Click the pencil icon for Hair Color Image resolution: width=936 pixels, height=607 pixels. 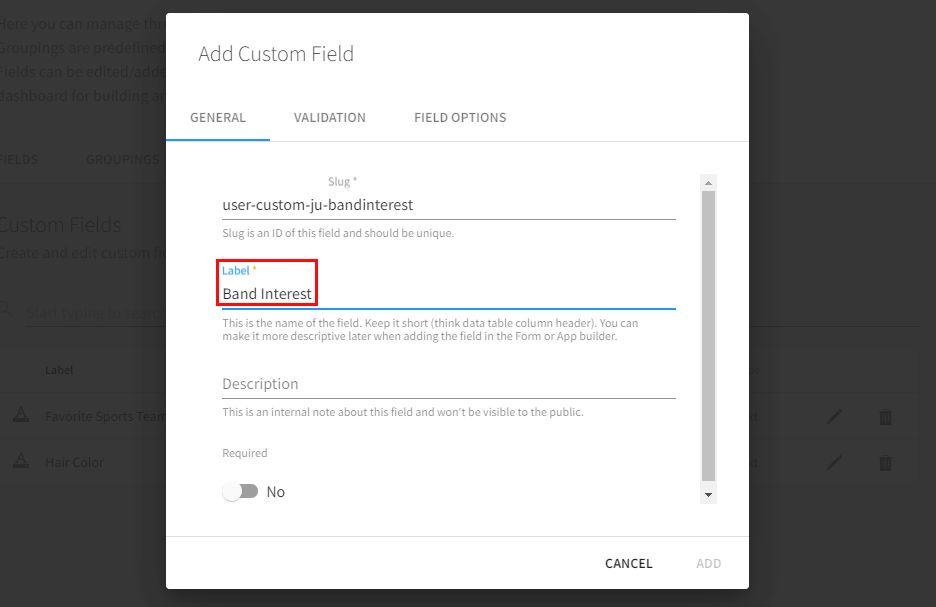(x=835, y=463)
